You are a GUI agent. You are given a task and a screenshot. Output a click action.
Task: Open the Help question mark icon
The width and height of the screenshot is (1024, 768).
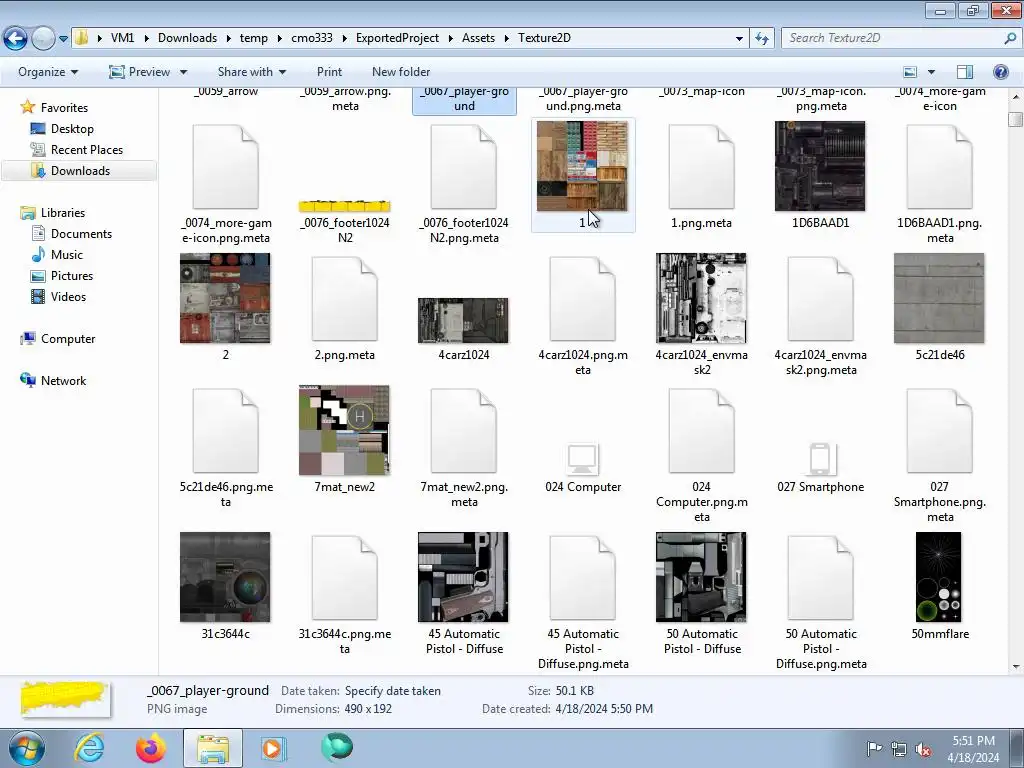coord(1000,72)
